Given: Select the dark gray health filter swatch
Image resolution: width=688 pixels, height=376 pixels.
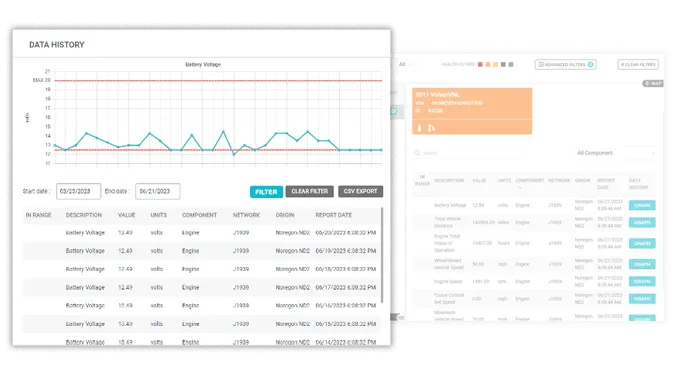Looking at the screenshot, I should 503,64.
